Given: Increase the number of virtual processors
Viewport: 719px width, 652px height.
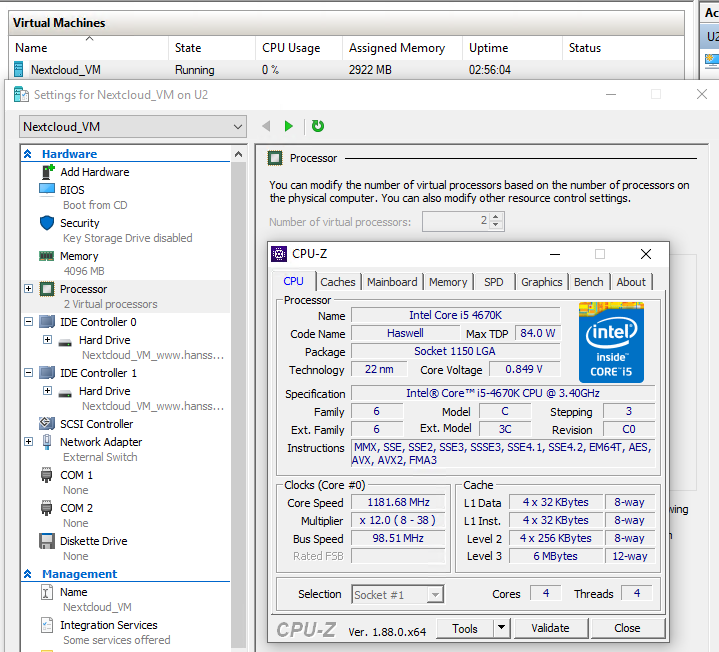Looking at the screenshot, I should 495,217.
